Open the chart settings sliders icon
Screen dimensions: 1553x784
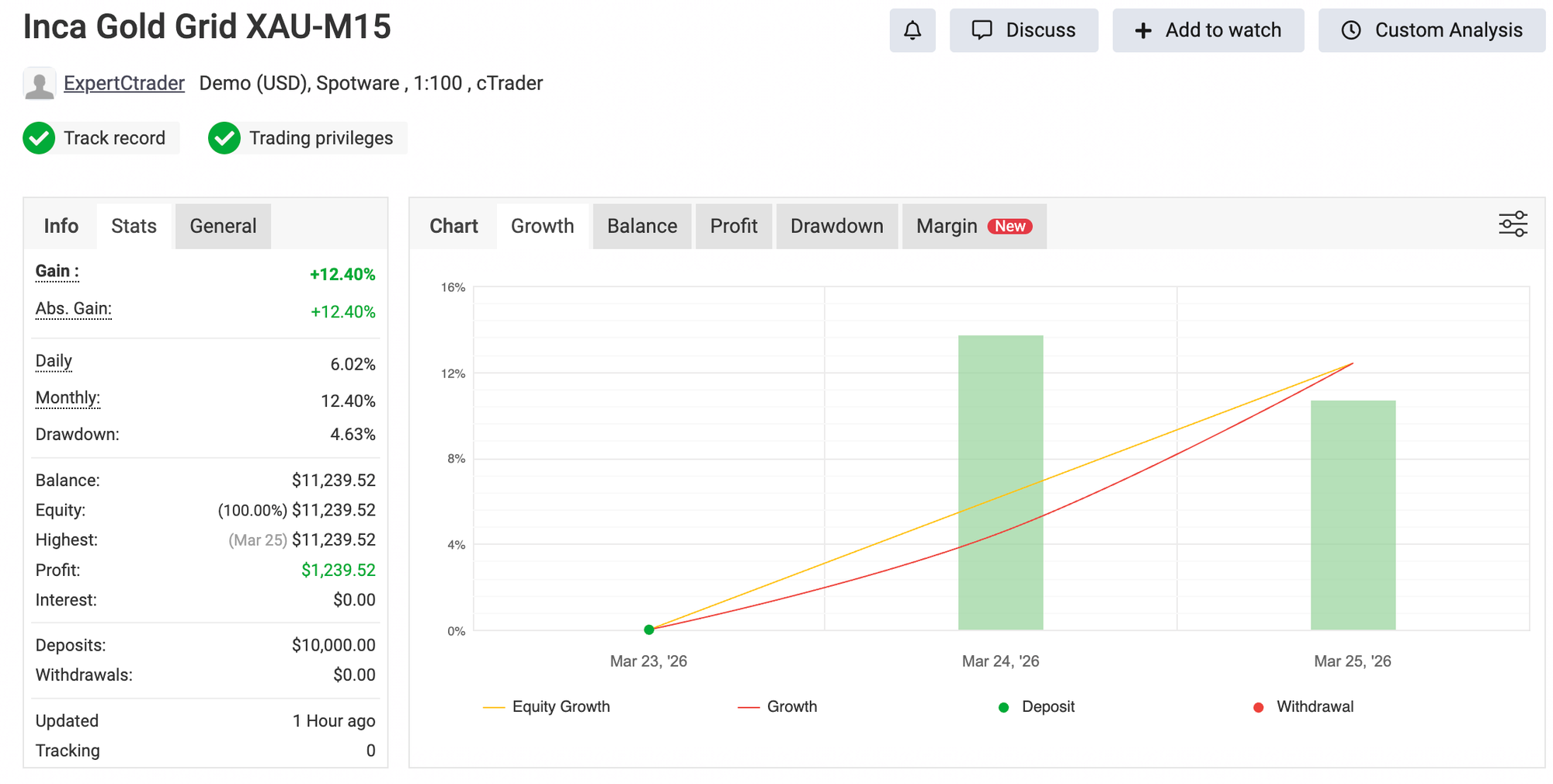tap(1513, 224)
